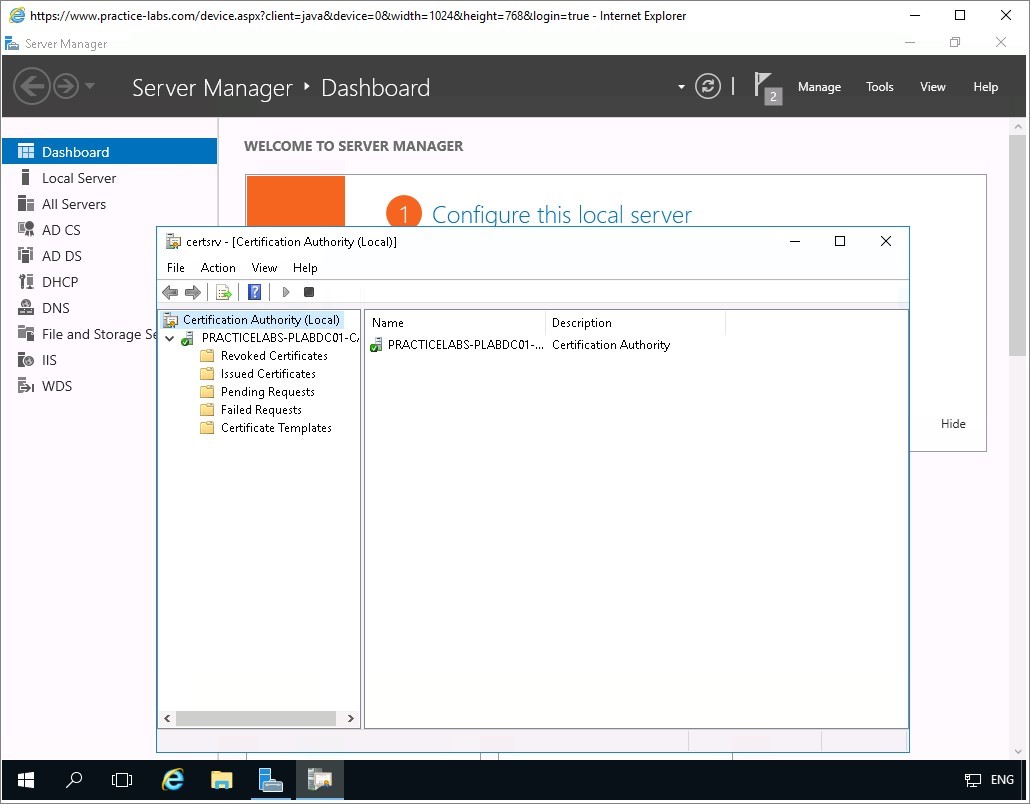Collapse the PRACTICELABS-PLABDC01-CA node chevron
Viewport: 1030px width, 804px height.
169,338
